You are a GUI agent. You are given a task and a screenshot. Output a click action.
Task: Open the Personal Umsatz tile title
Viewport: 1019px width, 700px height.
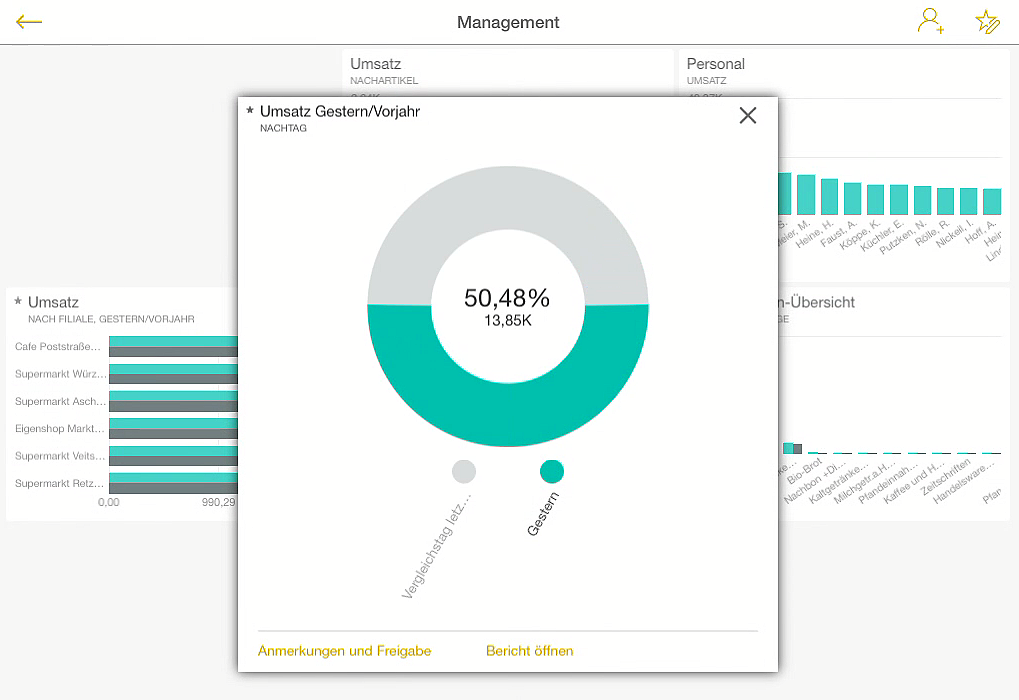[715, 64]
